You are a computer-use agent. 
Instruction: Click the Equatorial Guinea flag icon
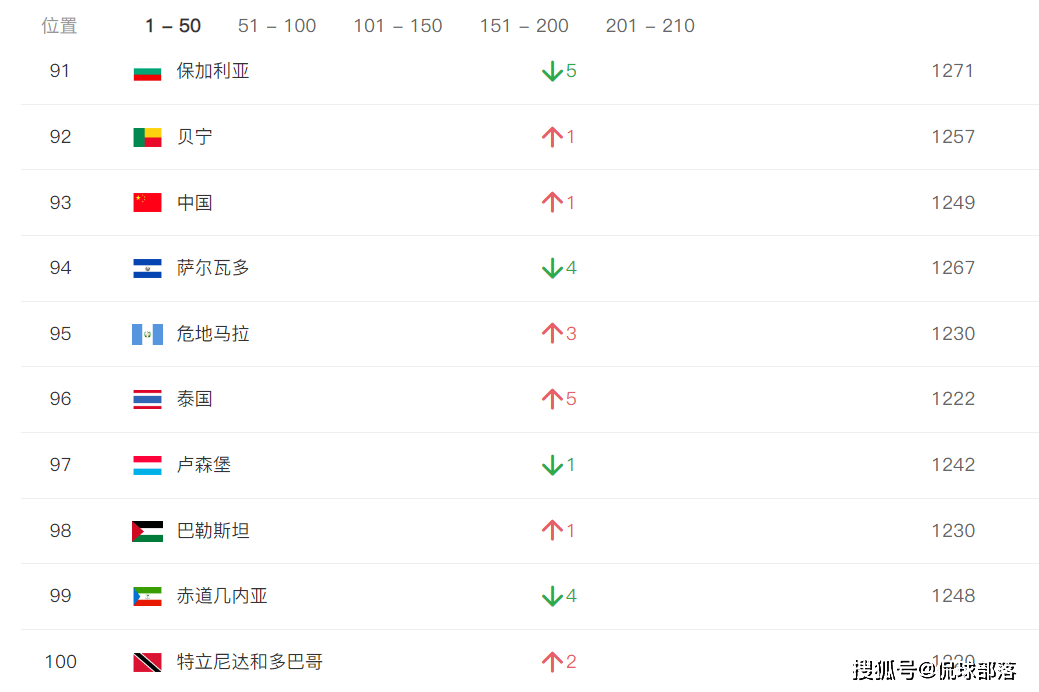pos(147,596)
